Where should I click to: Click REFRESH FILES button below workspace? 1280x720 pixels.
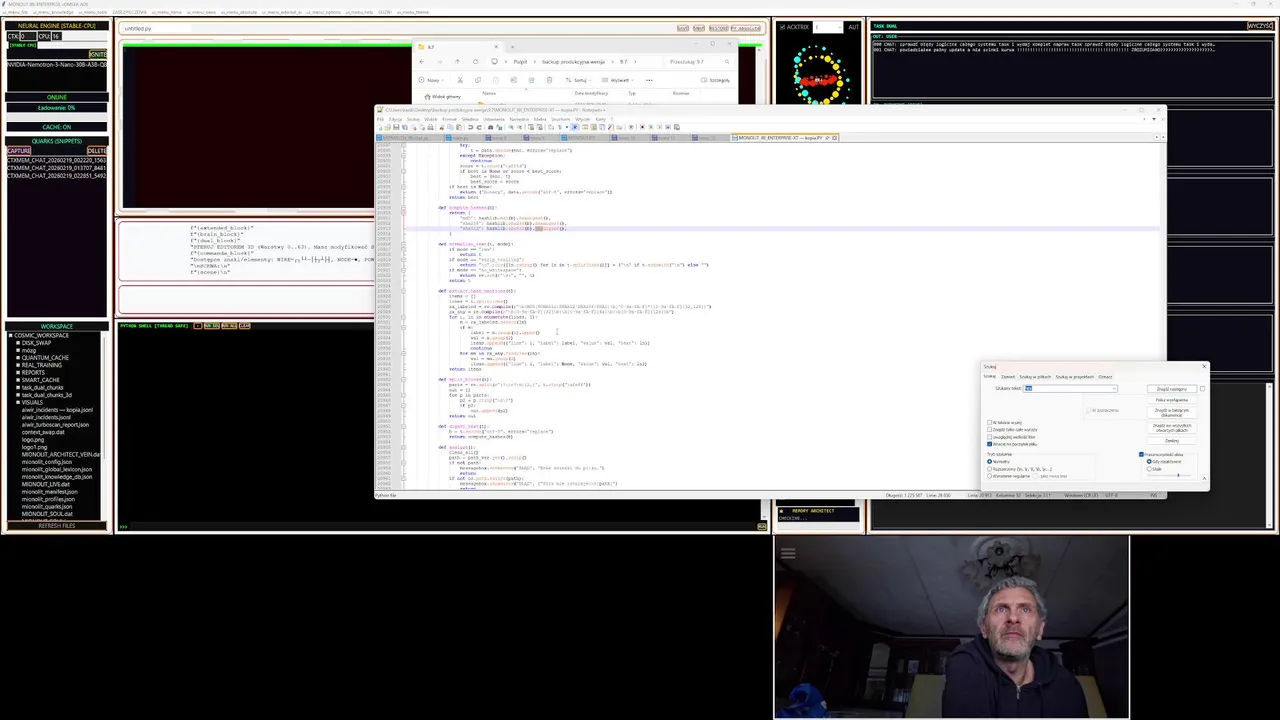click(x=56, y=526)
